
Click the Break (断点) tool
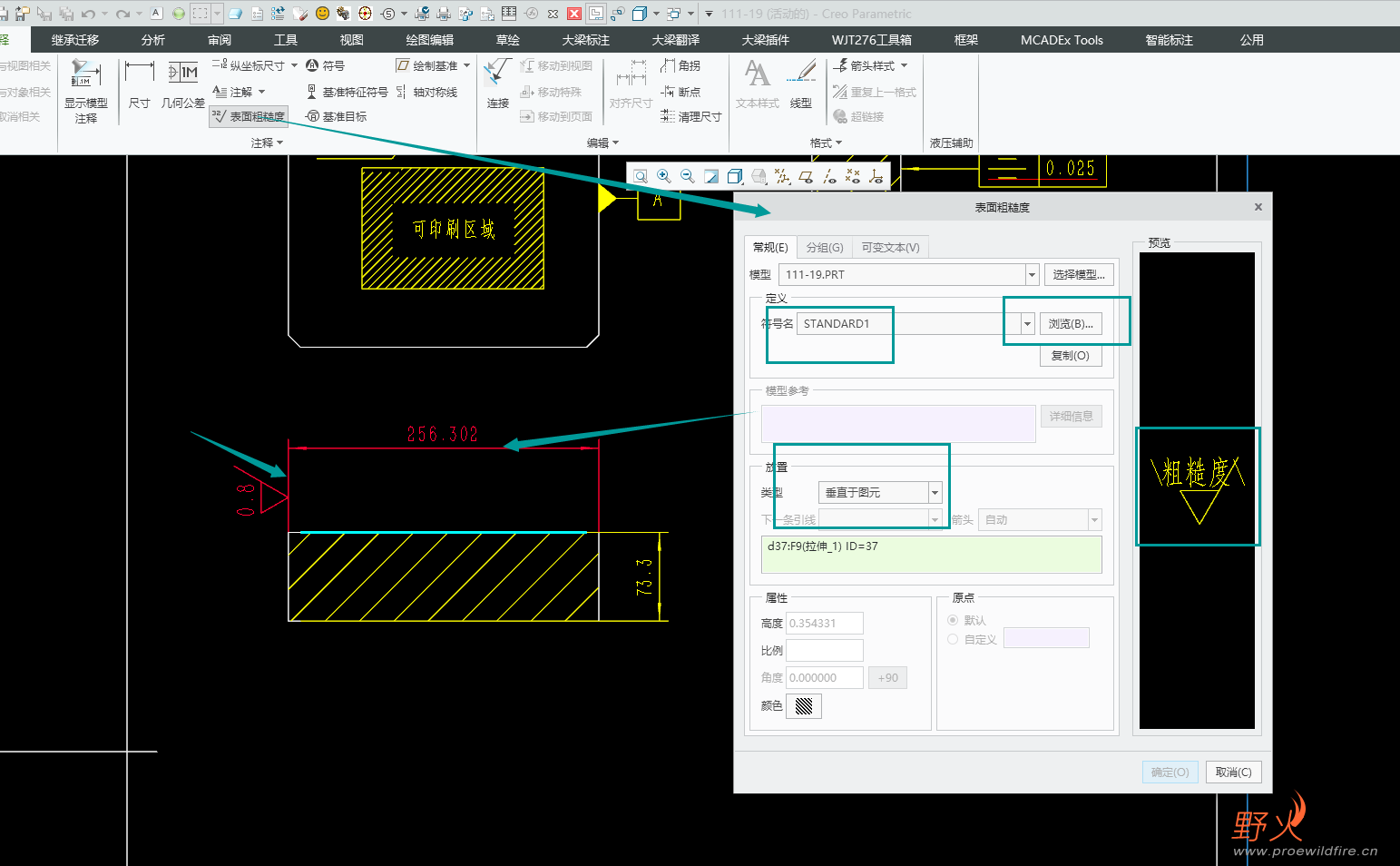coord(680,92)
